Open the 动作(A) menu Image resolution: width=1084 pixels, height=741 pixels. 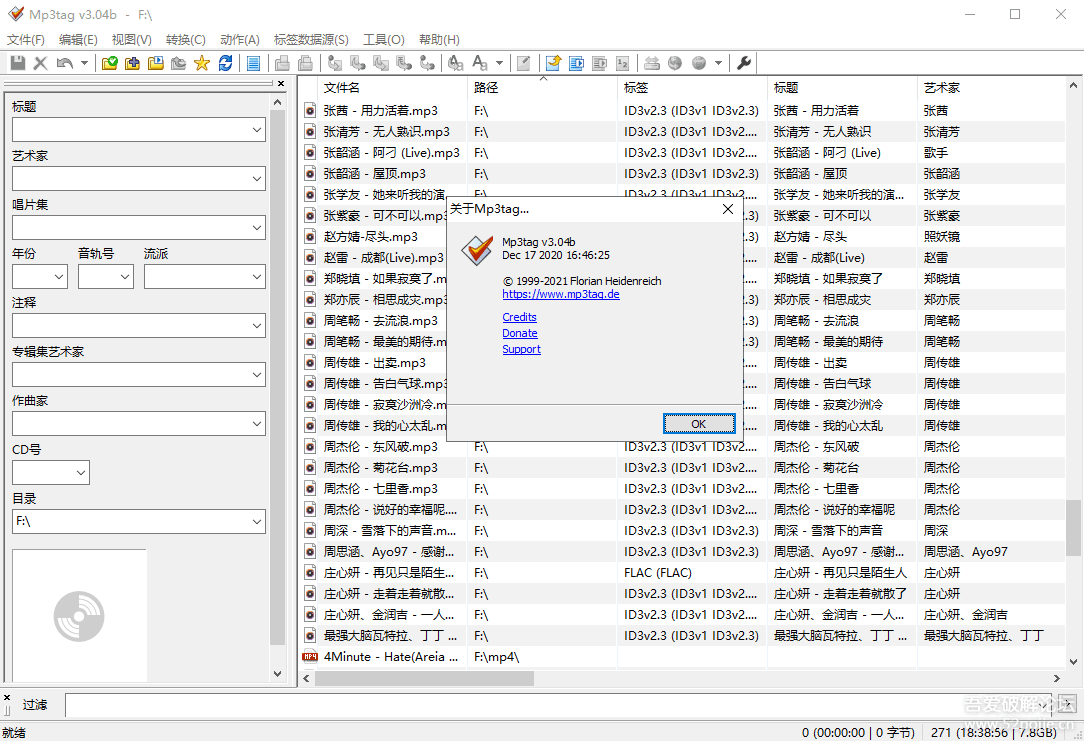tap(239, 39)
